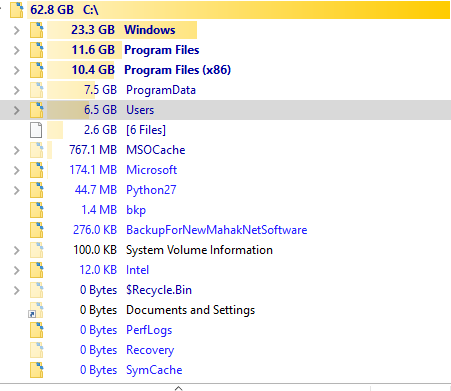Click the ProgramData folder icon
This screenshot has height=391, width=451.
(37, 90)
